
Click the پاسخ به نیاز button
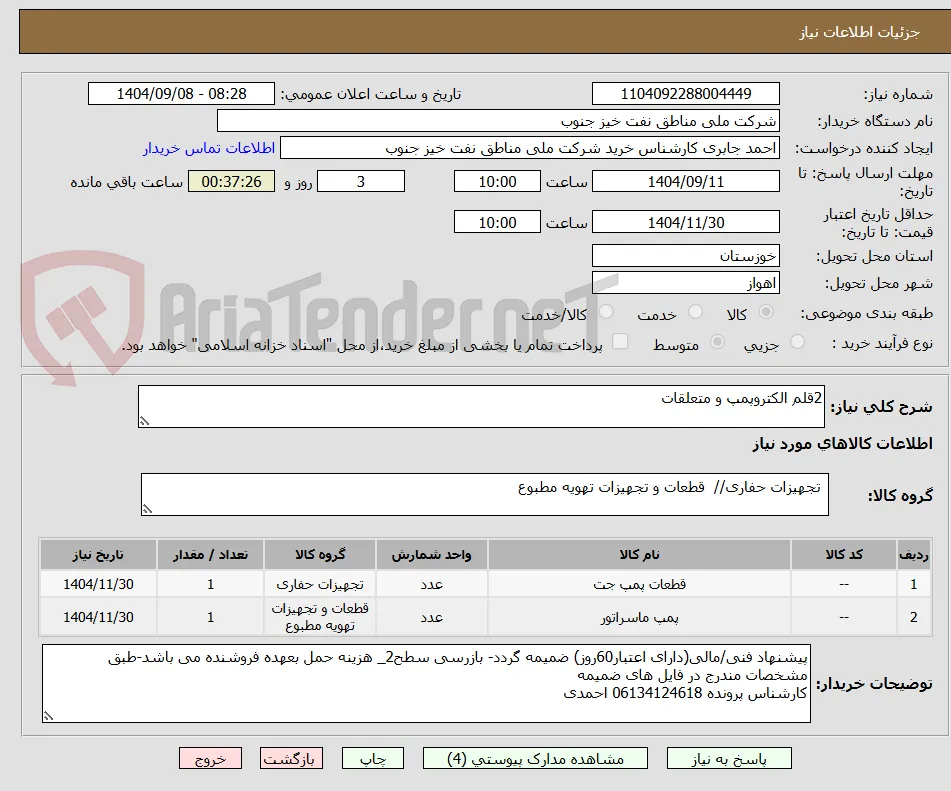729,759
